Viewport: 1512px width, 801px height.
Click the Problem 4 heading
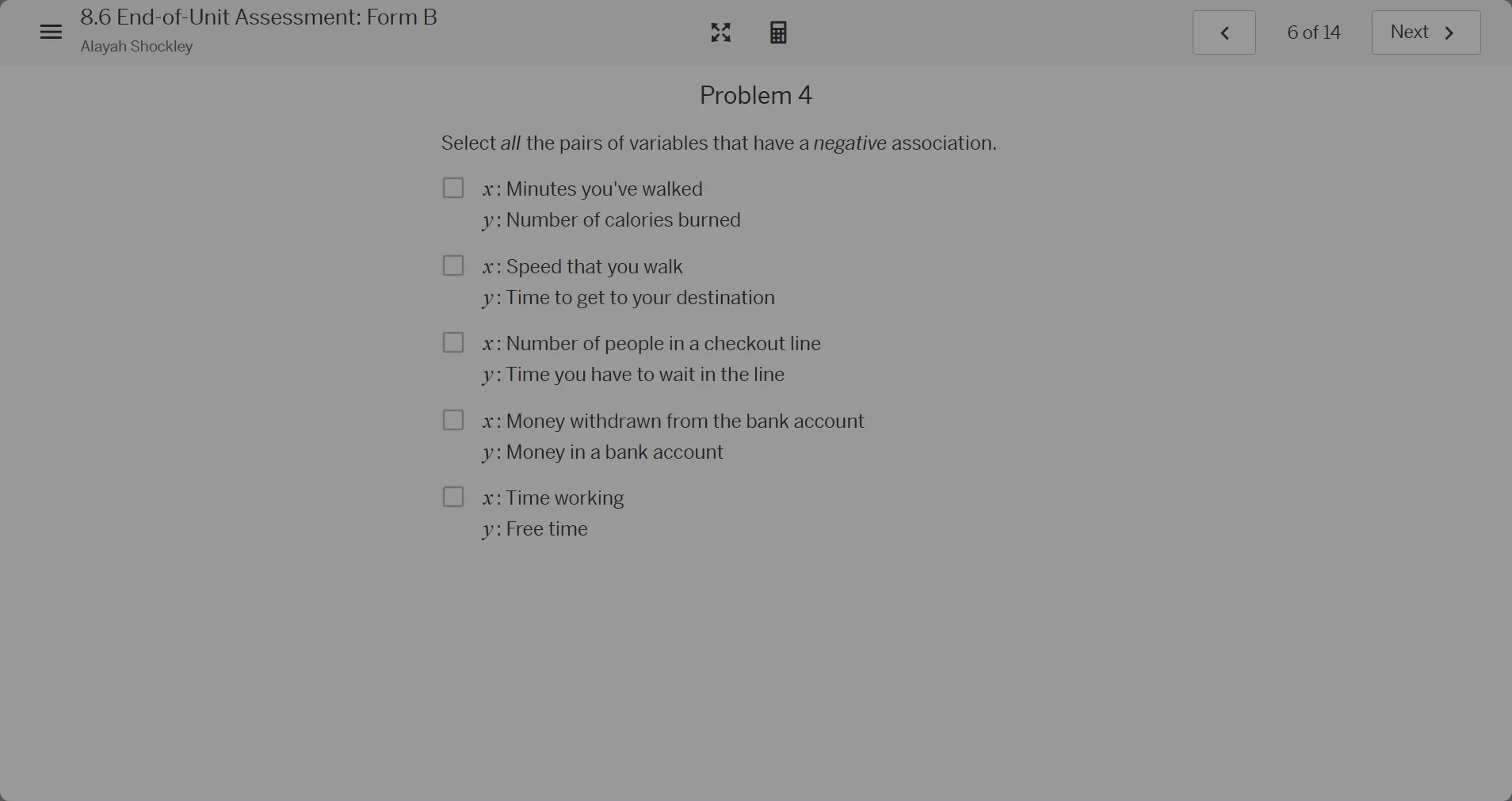pyautogui.click(x=755, y=95)
